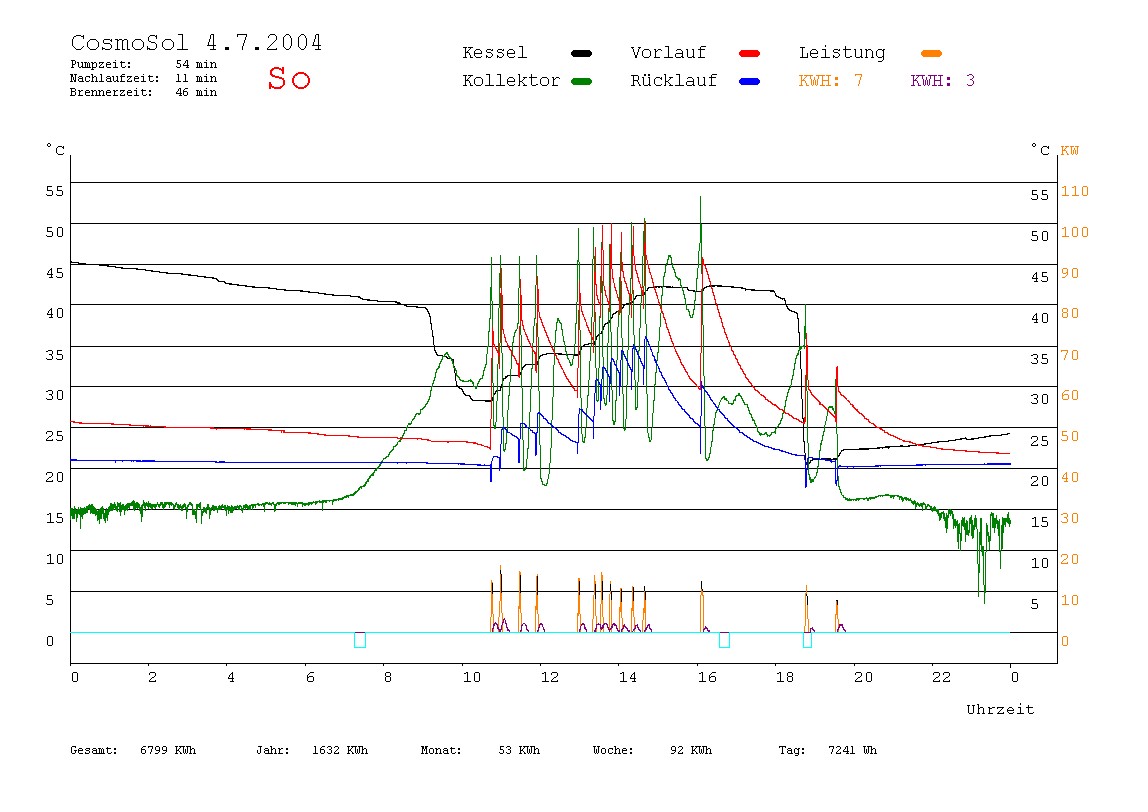This screenshot has width=1148, height=812.
Task: Select the "Pumpzeit:" label
Action: pos(101,64)
